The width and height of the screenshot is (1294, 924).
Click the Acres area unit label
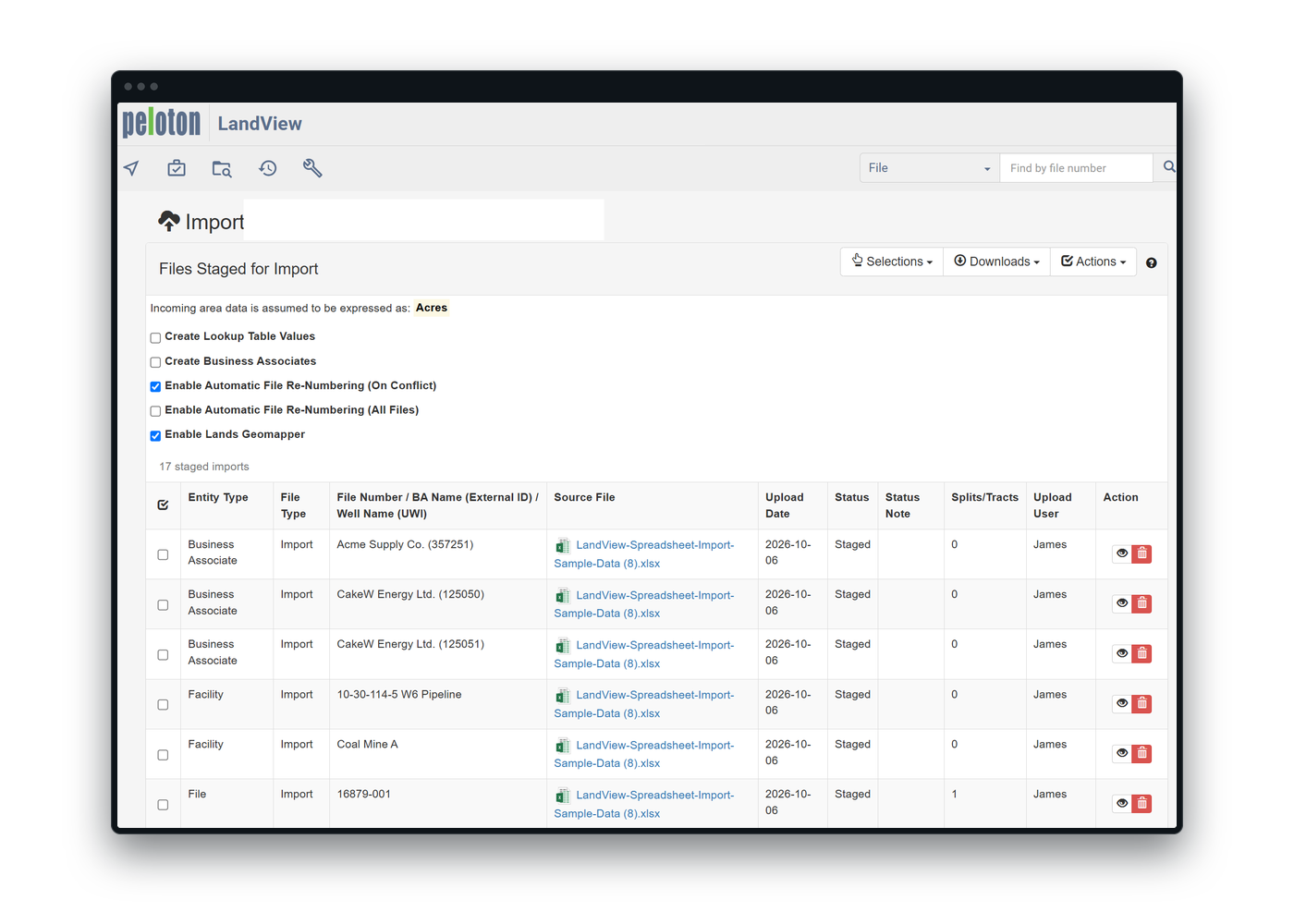tap(432, 308)
